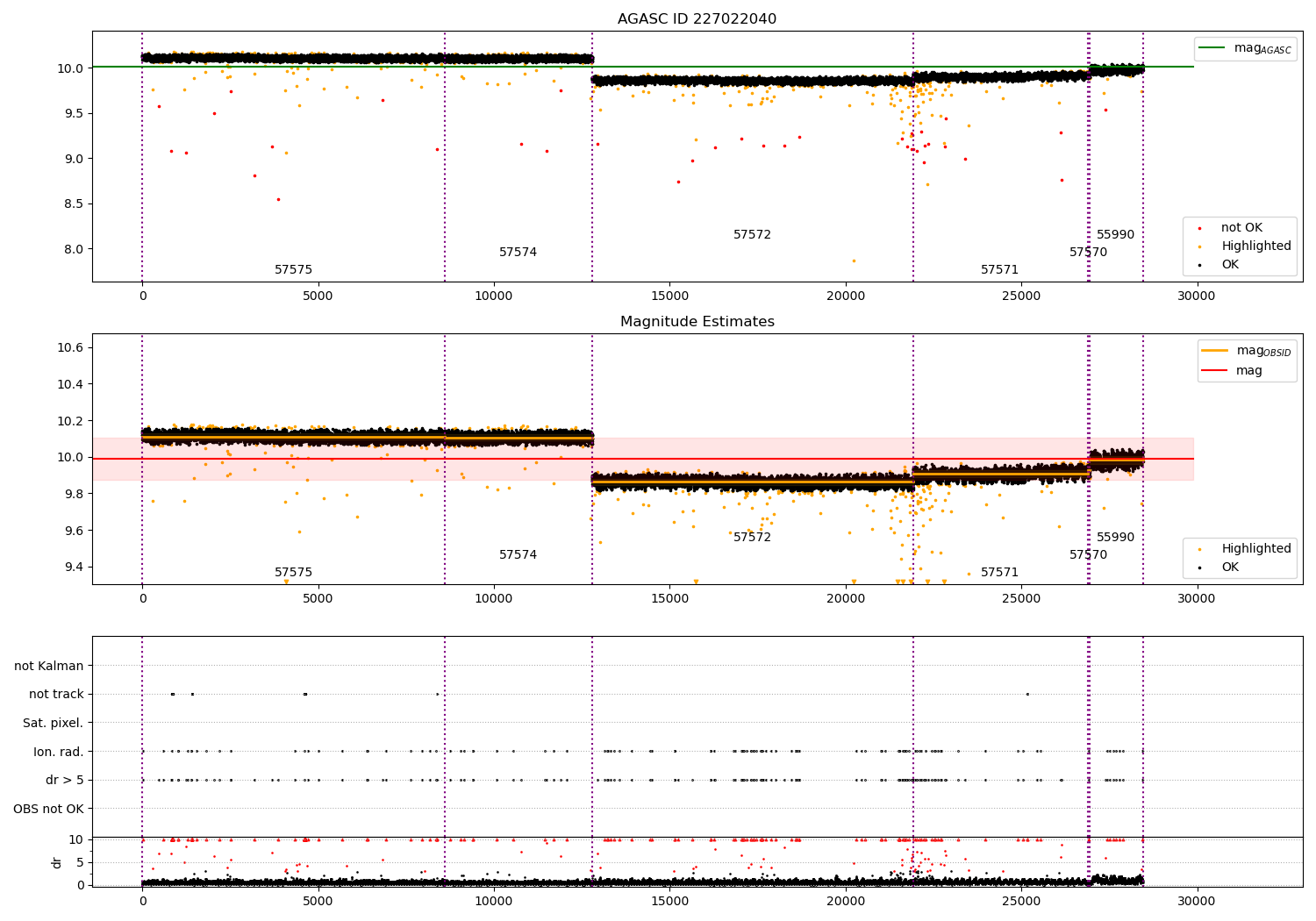Image resolution: width=1316 pixels, height=921 pixels.
Task: Click the 9.6 y-axis tick label
Action: click(73, 531)
